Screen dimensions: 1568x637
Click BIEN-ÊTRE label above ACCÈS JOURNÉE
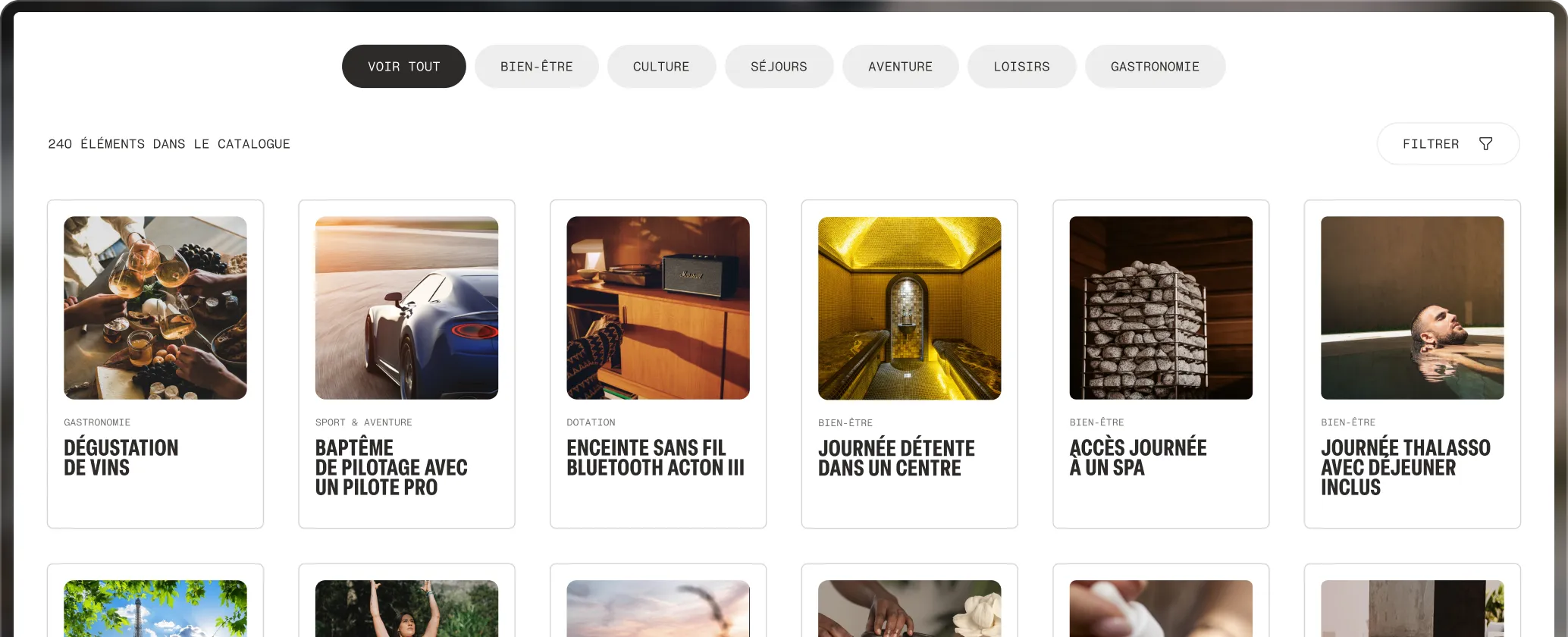(1096, 422)
